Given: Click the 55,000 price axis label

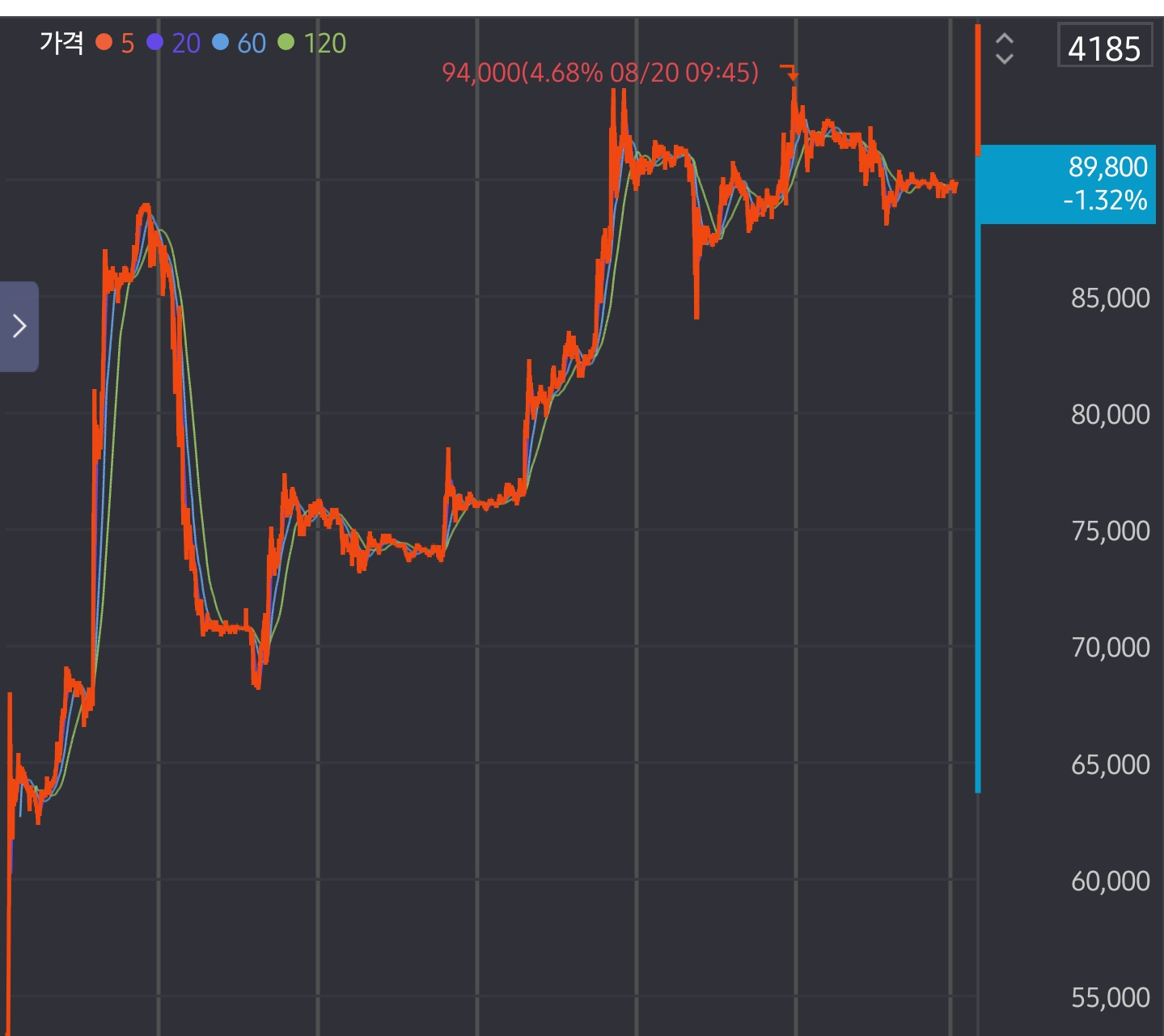Looking at the screenshot, I should [x=1110, y=998].
